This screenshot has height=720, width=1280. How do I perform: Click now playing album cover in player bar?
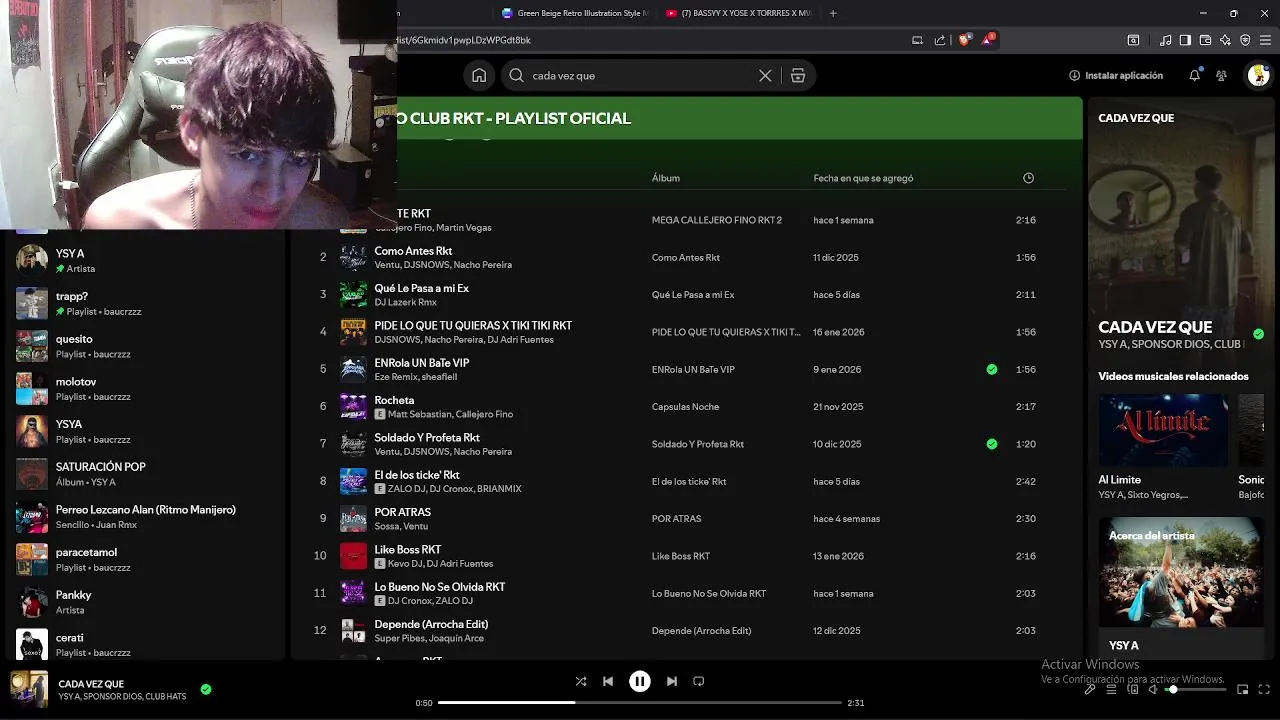coord(29,689)
